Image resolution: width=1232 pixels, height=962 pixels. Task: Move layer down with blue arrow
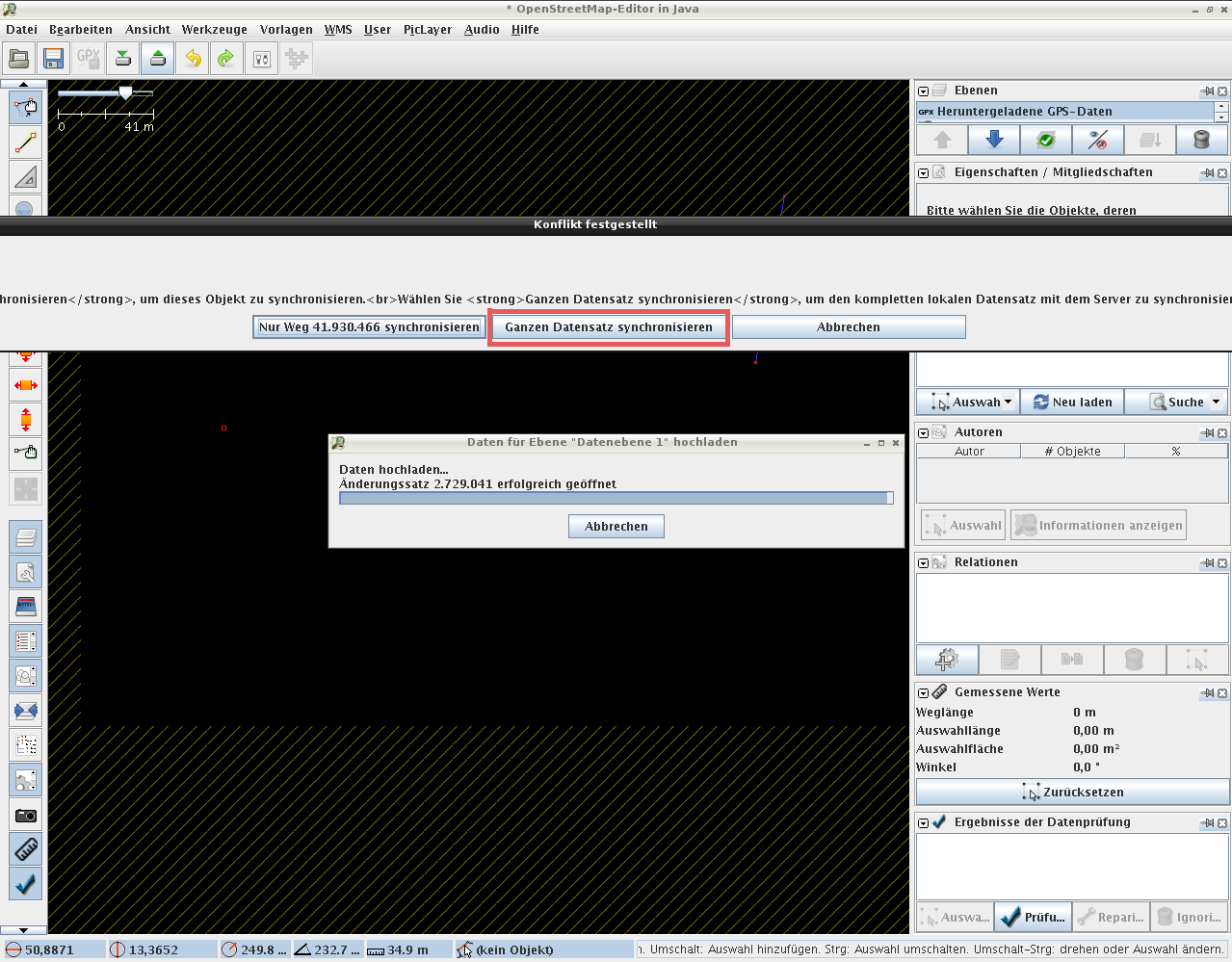coord(994,141)
